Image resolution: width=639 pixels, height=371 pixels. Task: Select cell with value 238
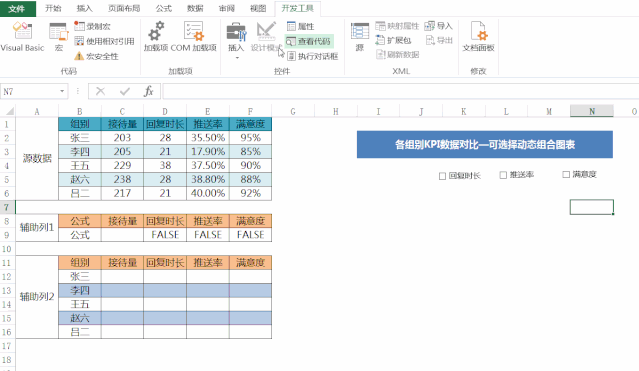point(122,179)
